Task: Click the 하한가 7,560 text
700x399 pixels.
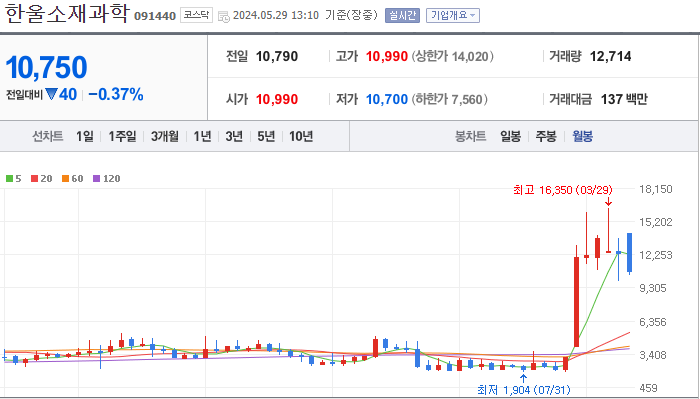Action: tap(449, 99)
